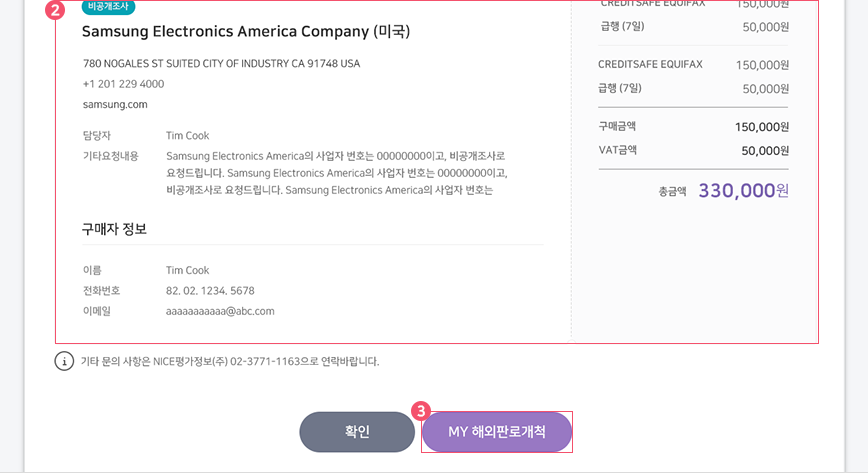The image size is (868, 473).
Task: Select the 구매자 정보 section heading
Action: (114, 229)
